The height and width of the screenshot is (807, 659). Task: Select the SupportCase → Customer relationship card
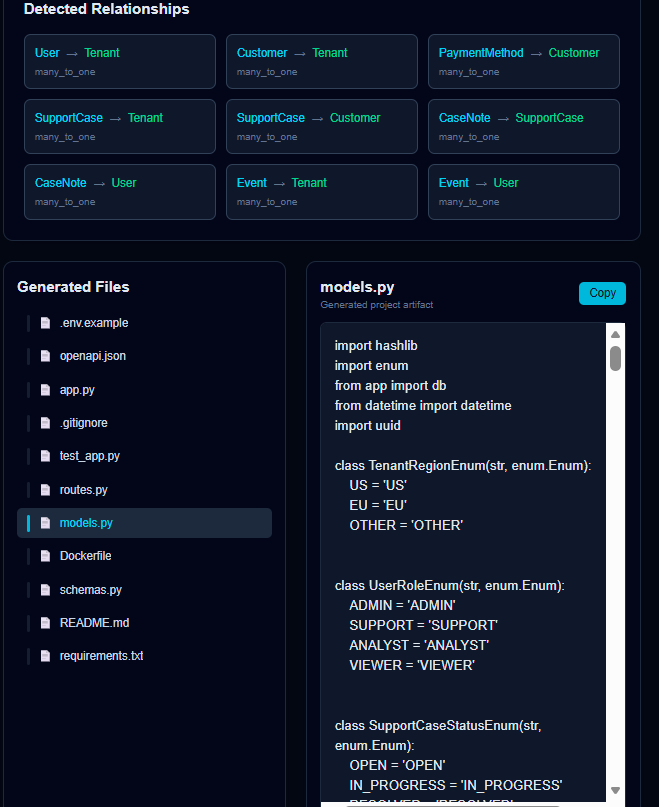pos(322,126)
